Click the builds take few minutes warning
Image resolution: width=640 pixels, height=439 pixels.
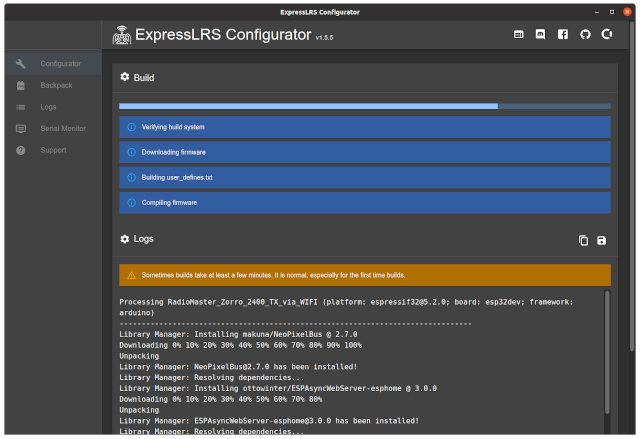365,275
